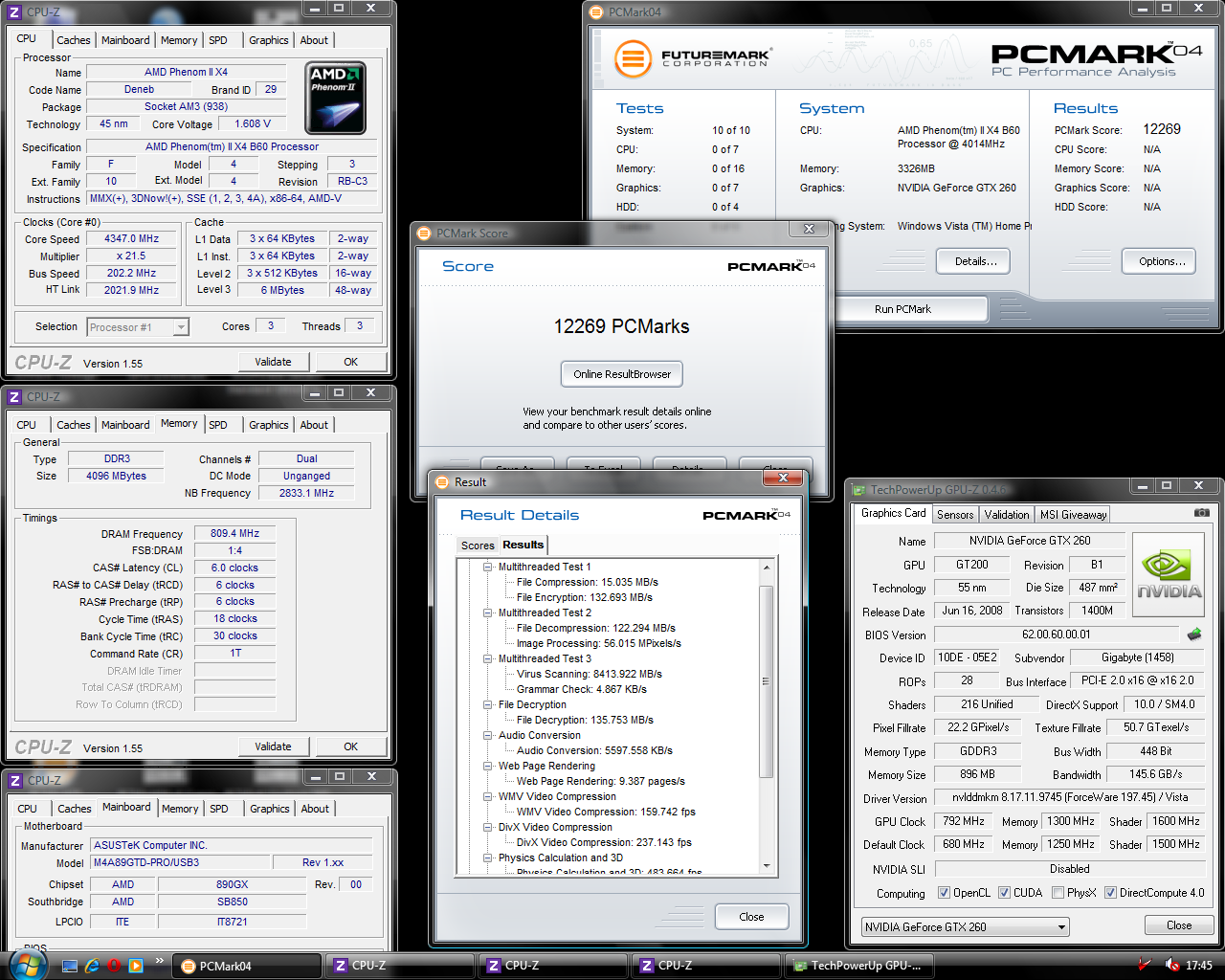Toggle the CUDA checkbox in GPU-Z

point(1004,893)
